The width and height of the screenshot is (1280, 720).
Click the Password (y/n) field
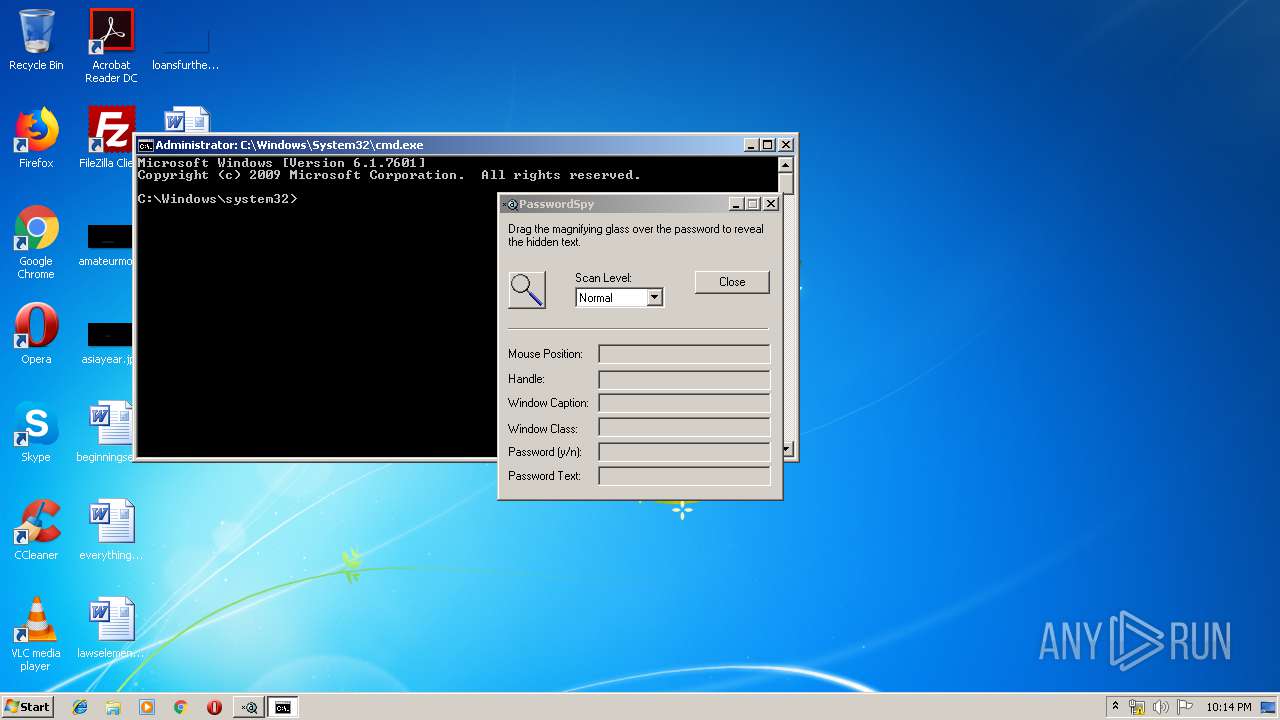tap(684, 452)
